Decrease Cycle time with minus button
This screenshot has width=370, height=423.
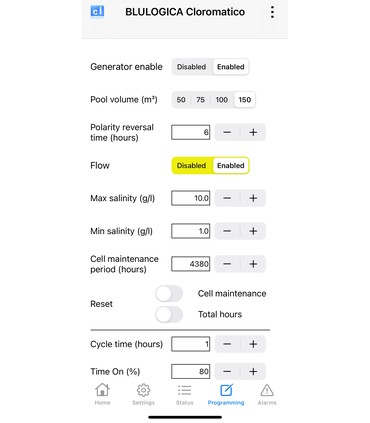coord(227,344)
